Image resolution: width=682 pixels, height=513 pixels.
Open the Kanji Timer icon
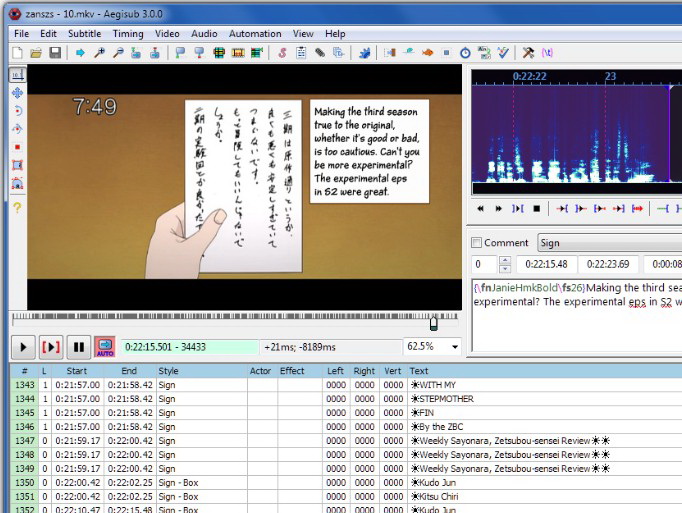pos(484,53)
